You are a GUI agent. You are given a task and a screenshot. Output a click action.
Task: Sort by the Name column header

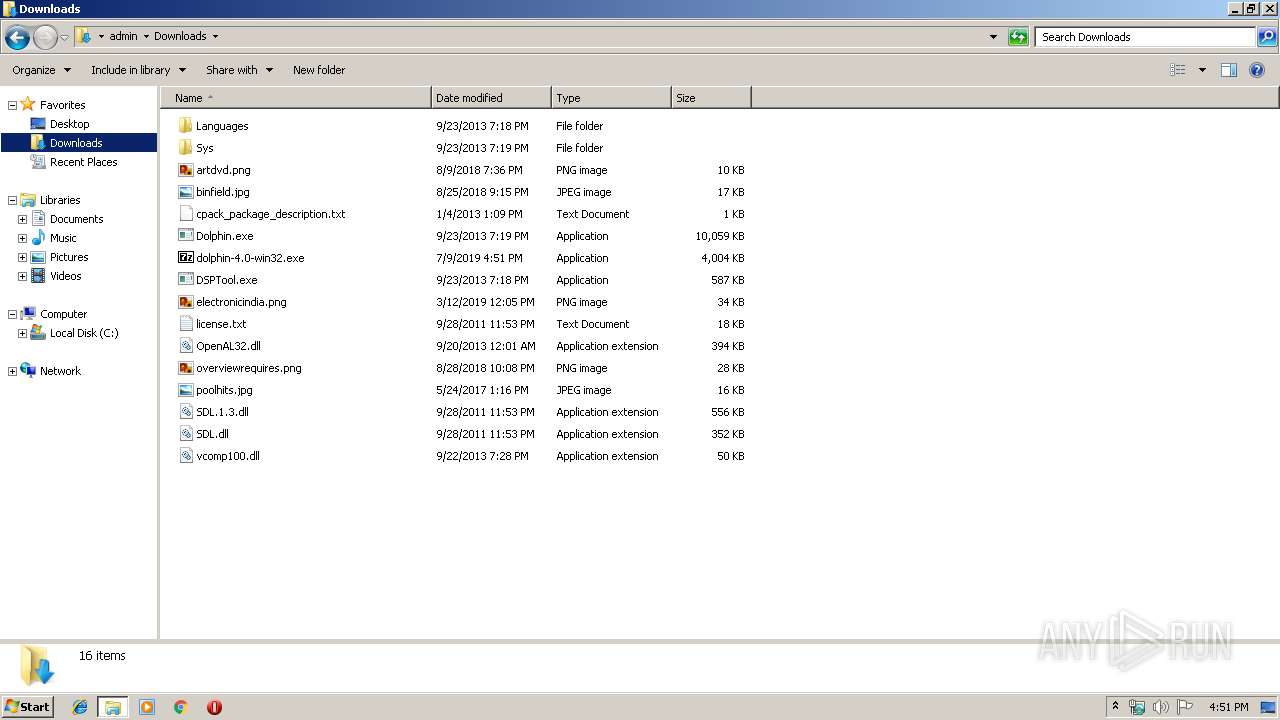(295, 98)
